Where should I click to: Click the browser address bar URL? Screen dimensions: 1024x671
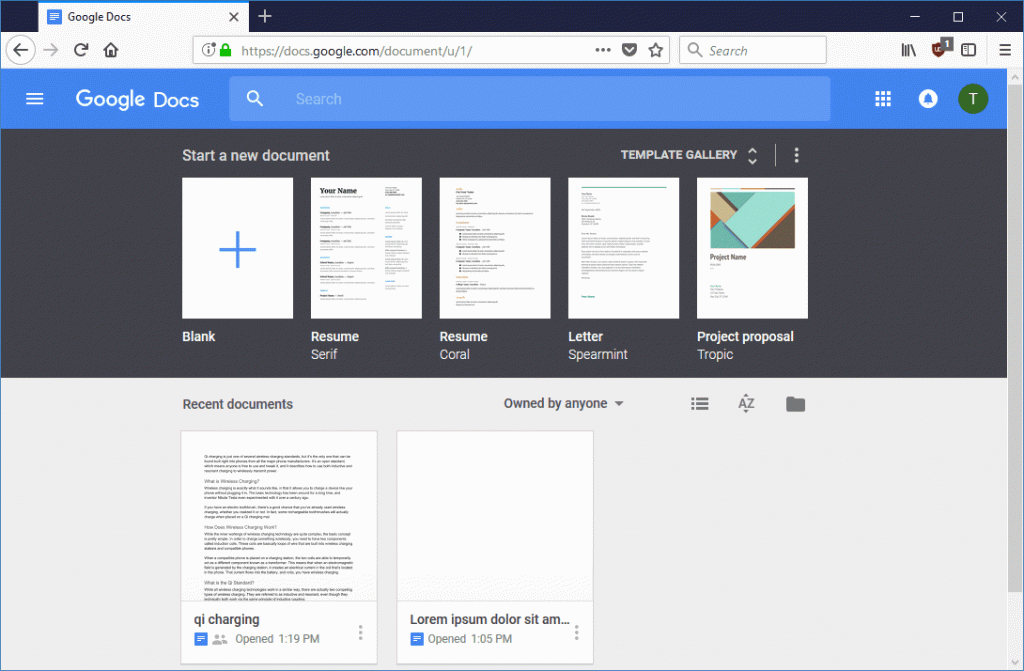357,50
